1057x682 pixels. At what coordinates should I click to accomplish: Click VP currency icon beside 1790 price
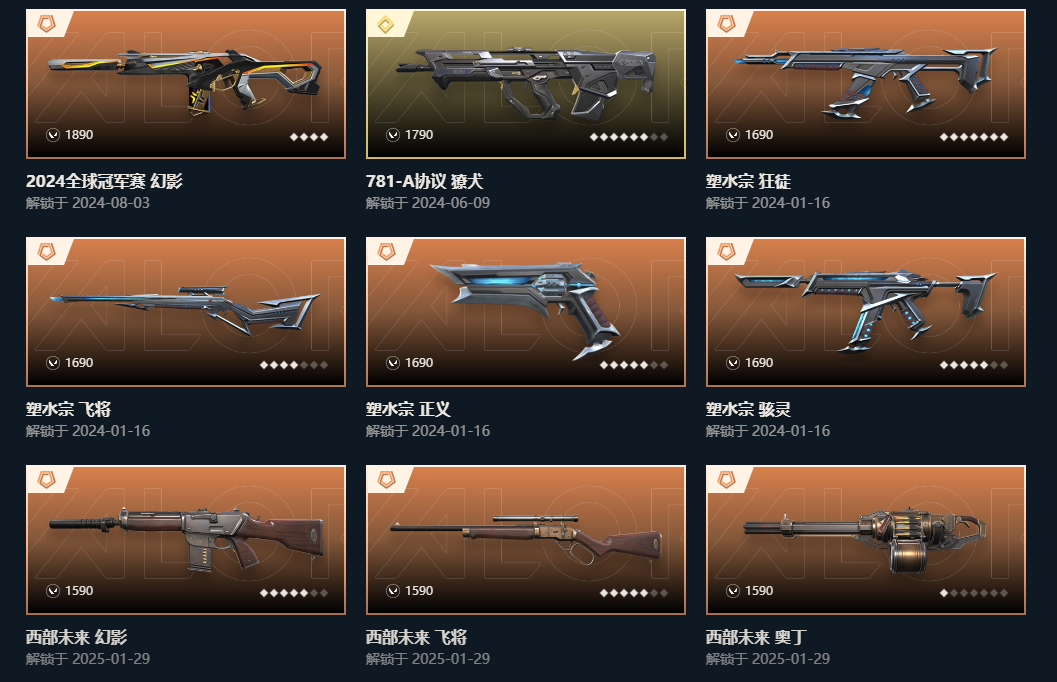pyautogui.click(x=393, y=135)
